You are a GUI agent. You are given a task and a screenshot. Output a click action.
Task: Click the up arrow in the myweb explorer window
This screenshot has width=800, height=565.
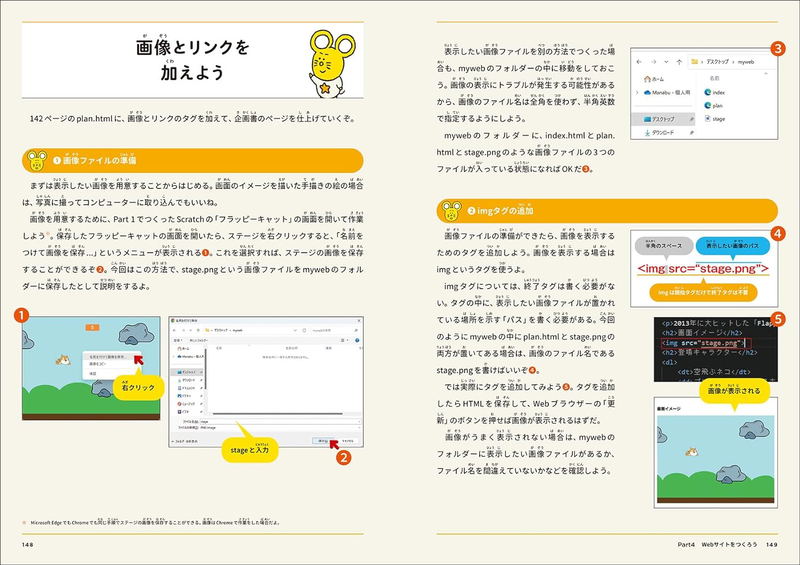point(679,62)
